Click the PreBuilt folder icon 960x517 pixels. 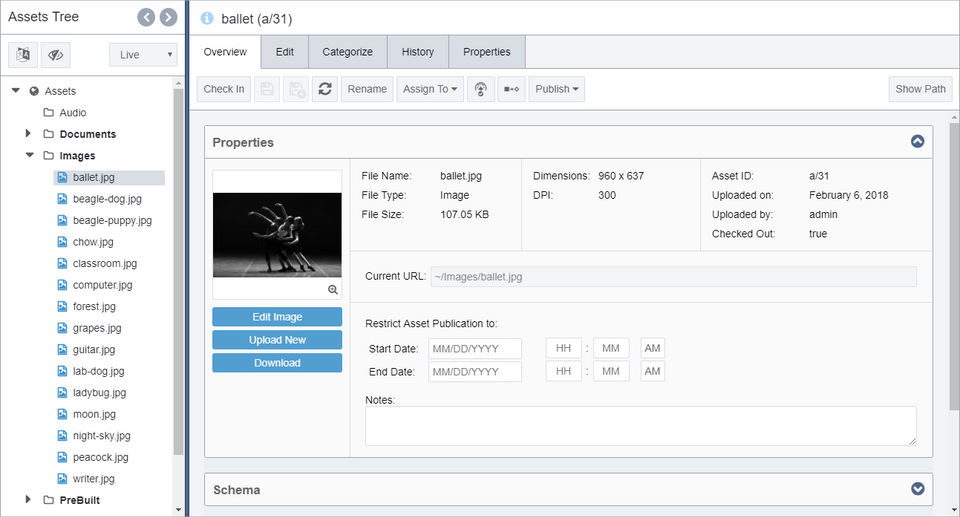(x=48, y=500)
